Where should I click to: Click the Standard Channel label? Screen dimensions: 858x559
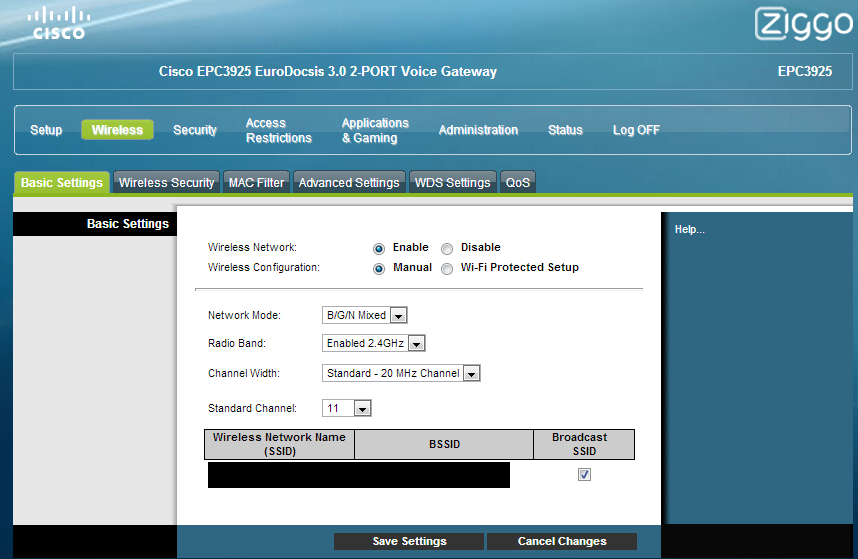(252, 408)
